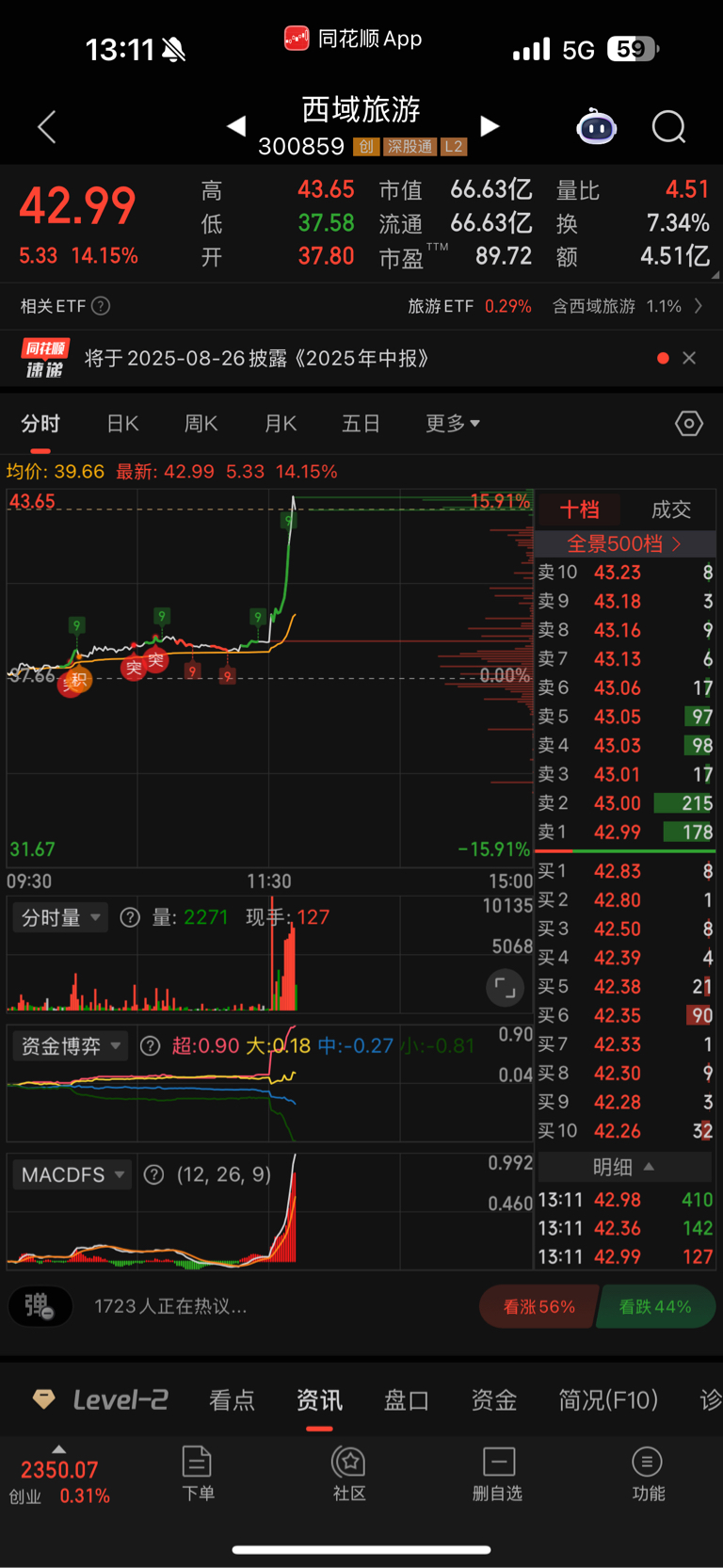Viewport: 723px width, 1568px height.
Task: Tap the 买10 price 42.26 row
Action: 625,1131
